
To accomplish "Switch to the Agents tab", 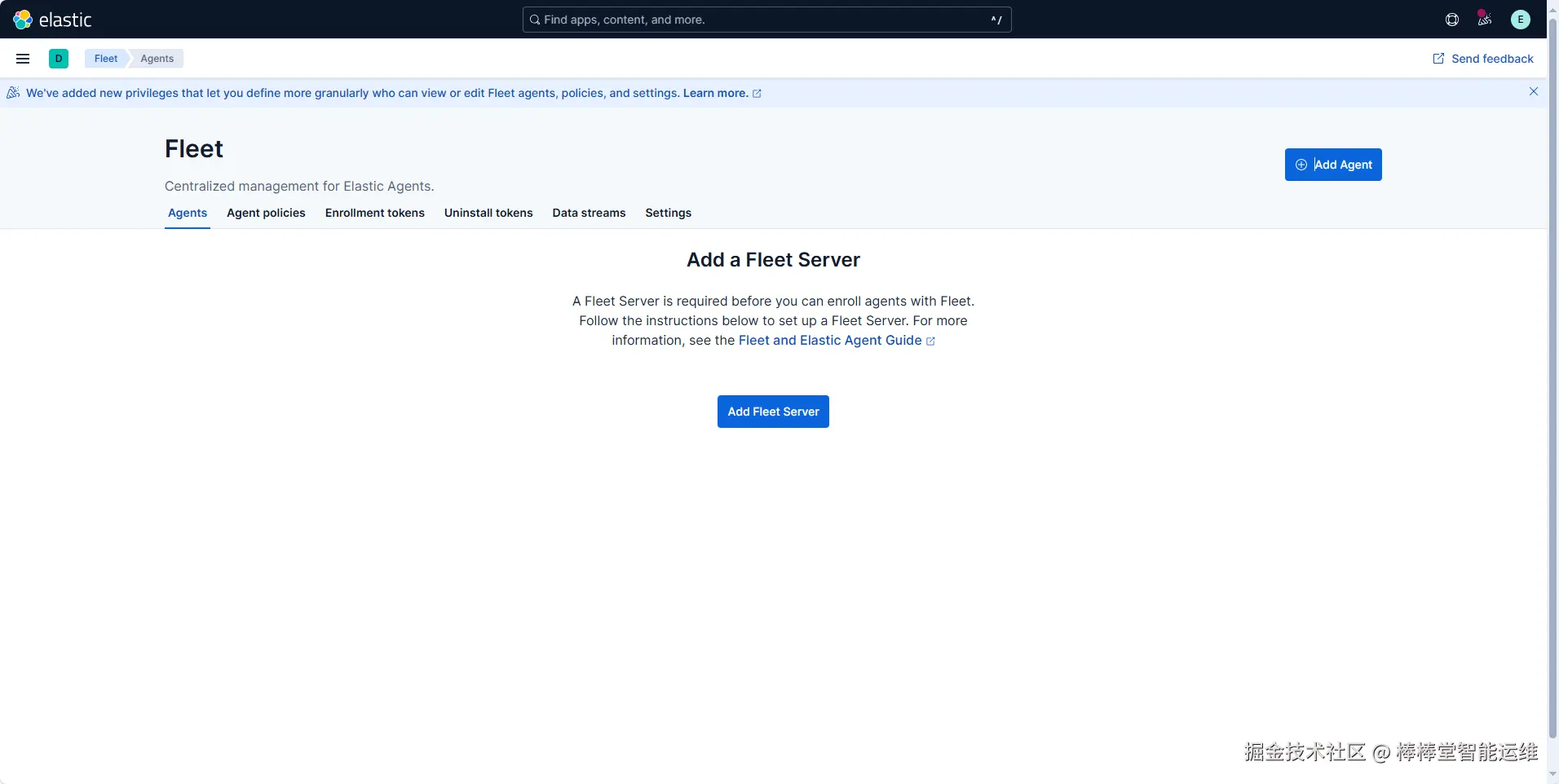I will point(188,213).
